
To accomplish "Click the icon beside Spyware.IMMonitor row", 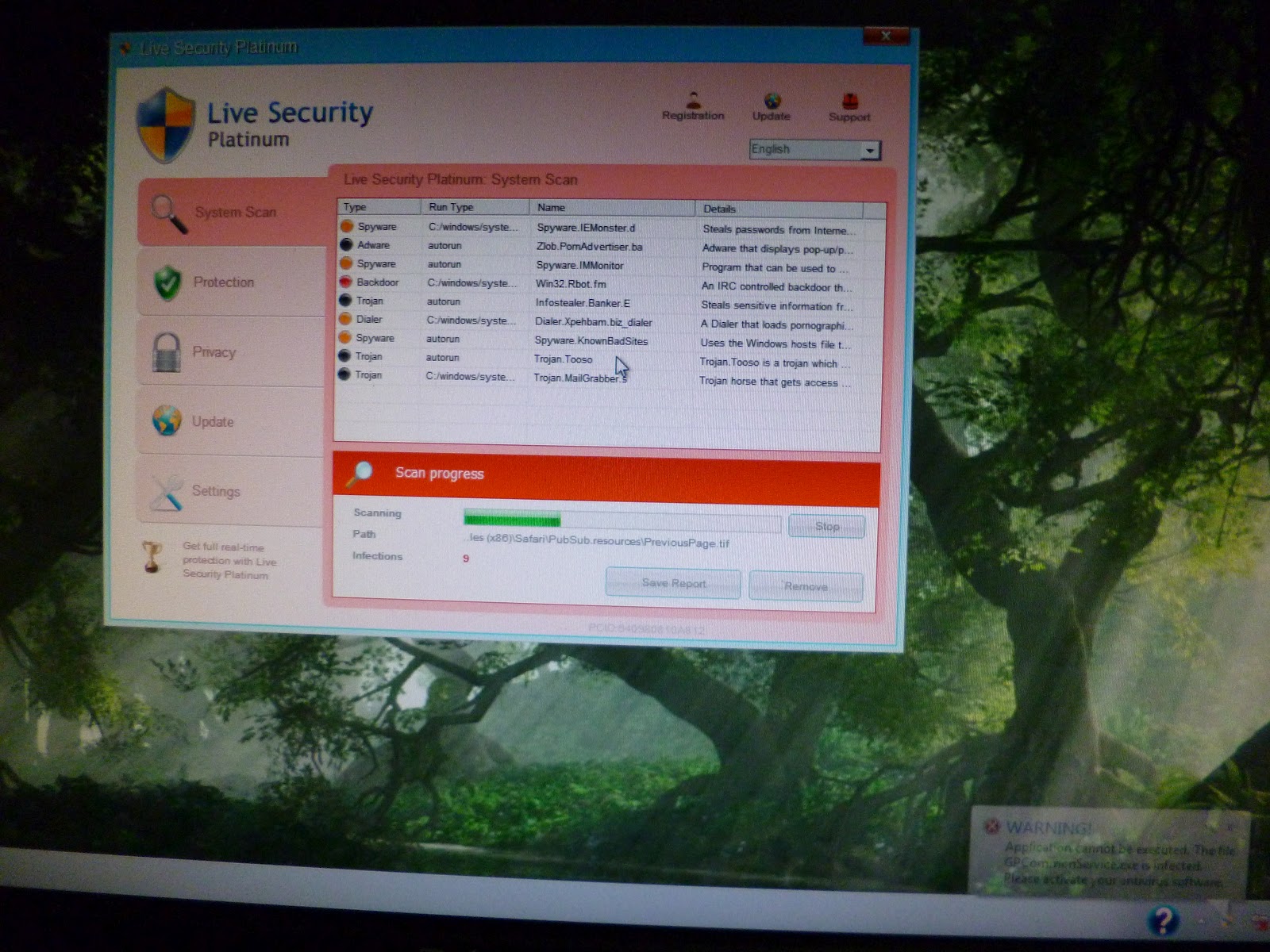I will point(346,263).
